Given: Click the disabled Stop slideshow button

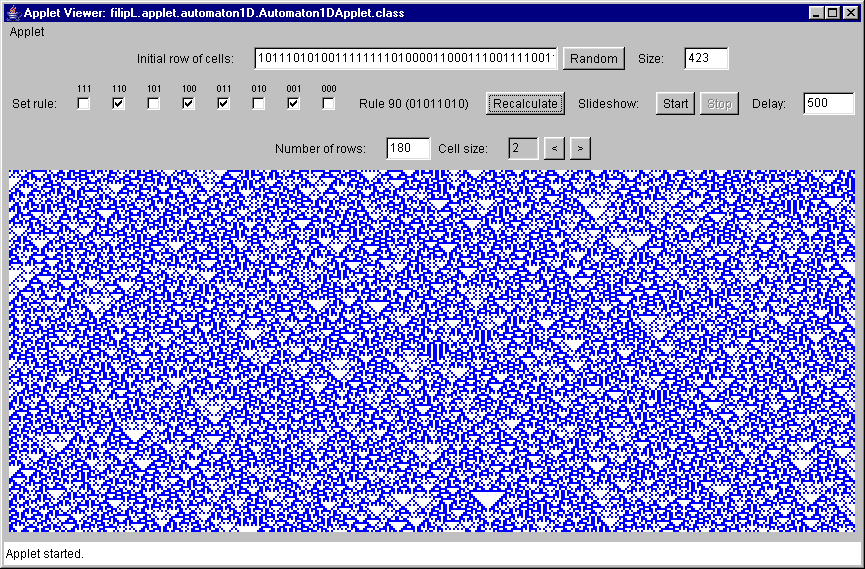Looking at the screenshot, I should point(719,103).
